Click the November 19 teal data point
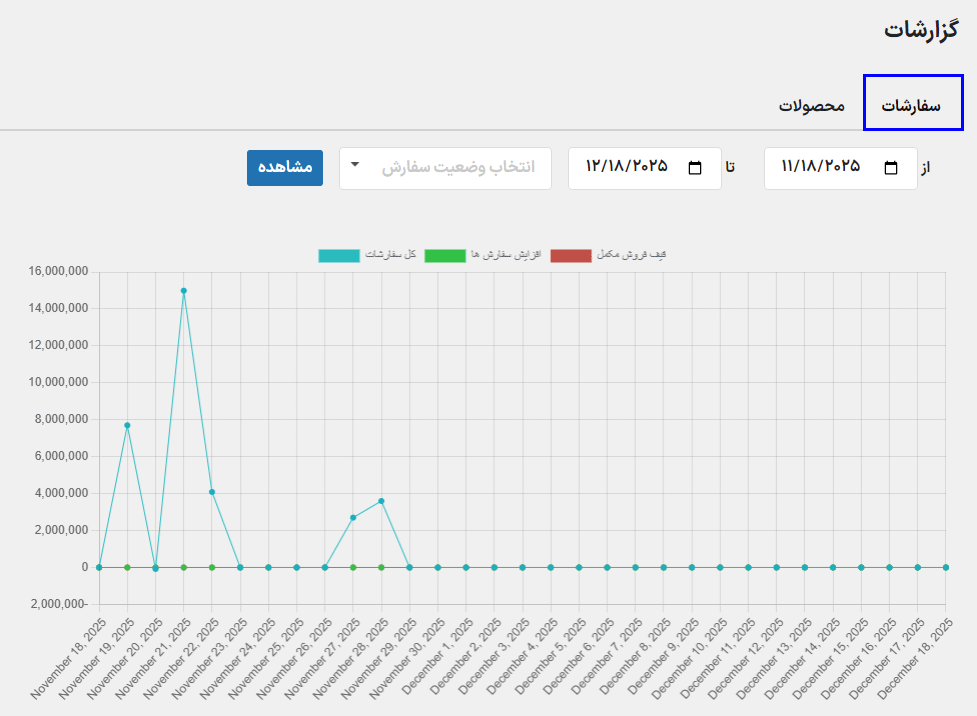Viewport: 977px width, 716px height. (x=127, y=425)
